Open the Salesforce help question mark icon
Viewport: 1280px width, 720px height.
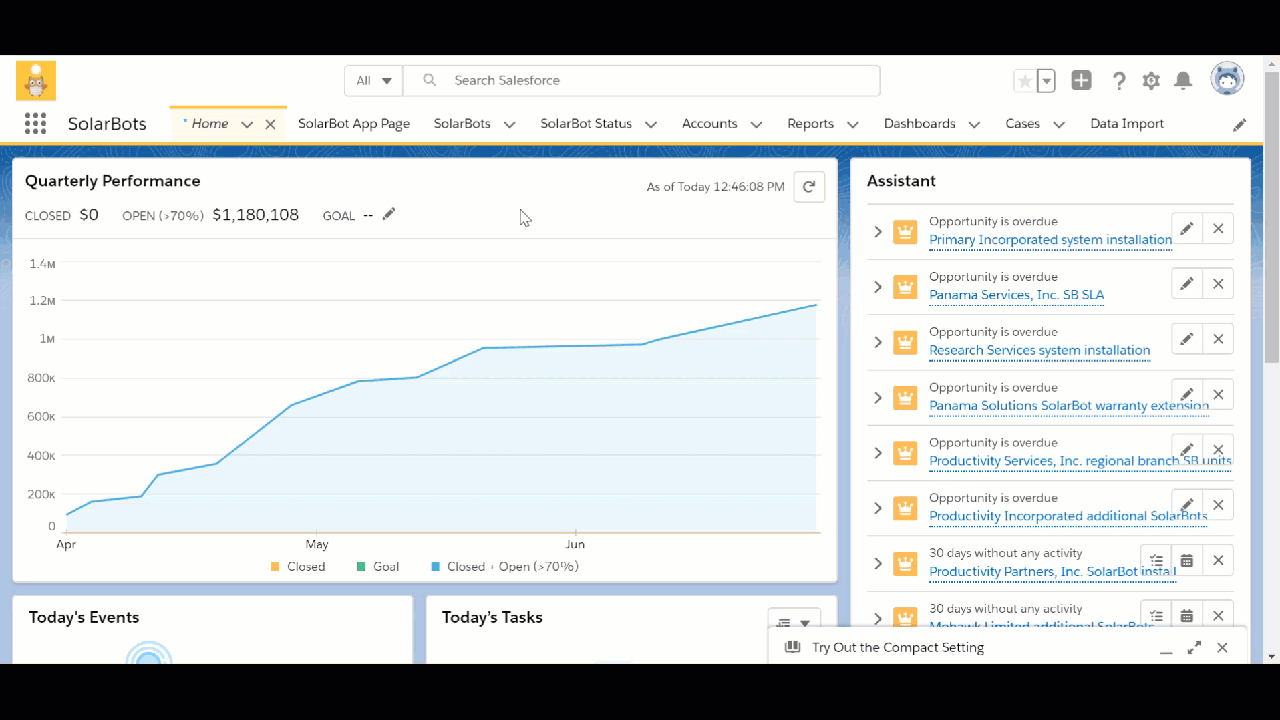(1119, 80)
